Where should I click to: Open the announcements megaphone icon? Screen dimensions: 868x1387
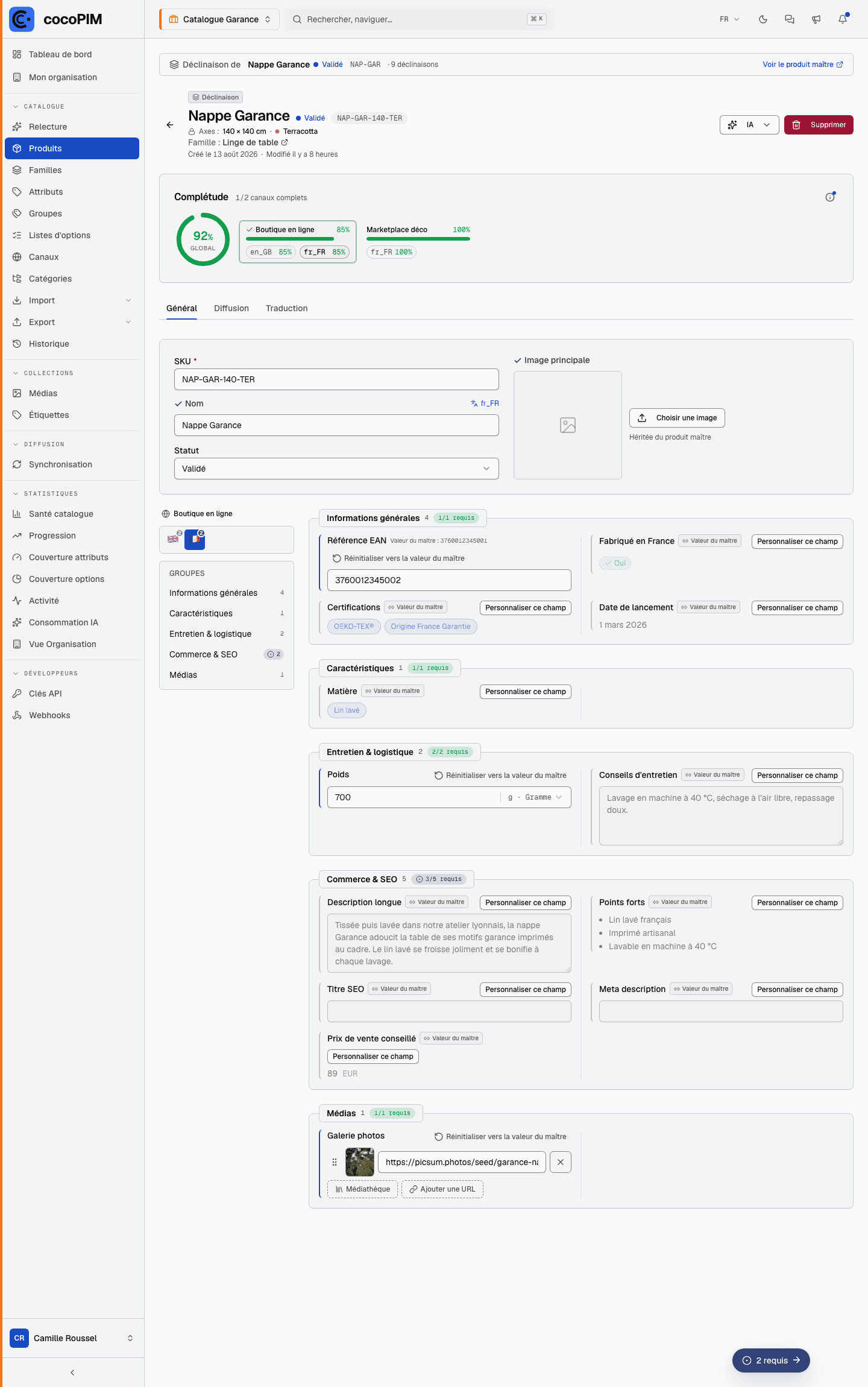click(x=816, y=19)
